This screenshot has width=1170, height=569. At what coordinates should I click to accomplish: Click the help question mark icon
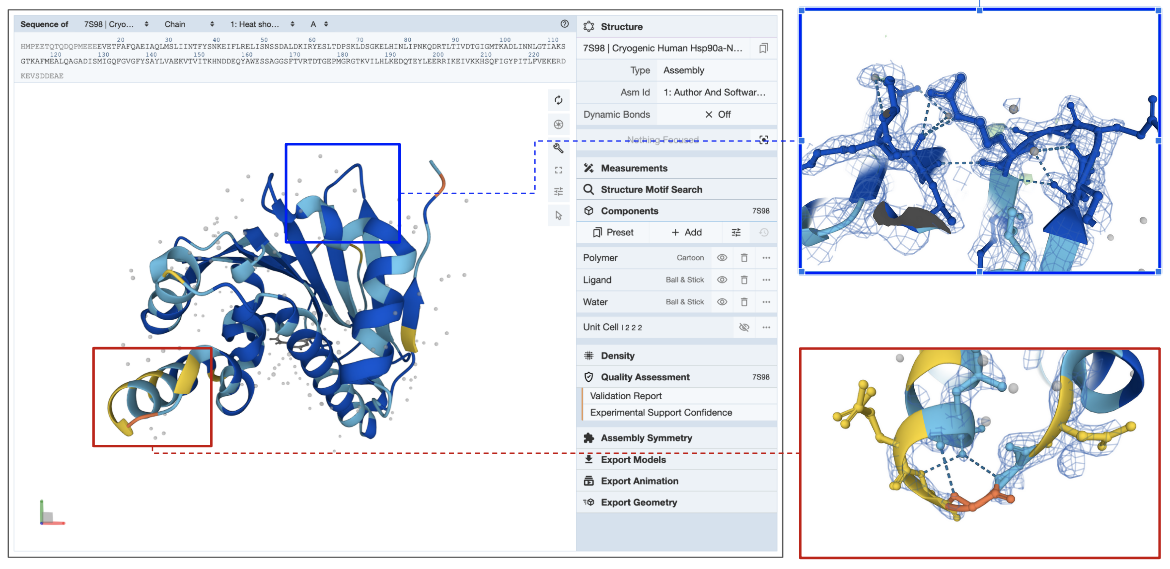[x=564, y=23]
